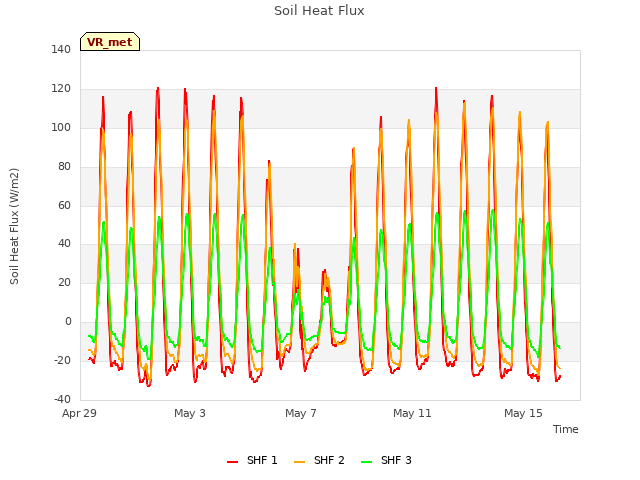This screenshot has width=640, height=480.
Task: Click the orange SHF 2 legend swatch
Action: [x=300, y=462]
